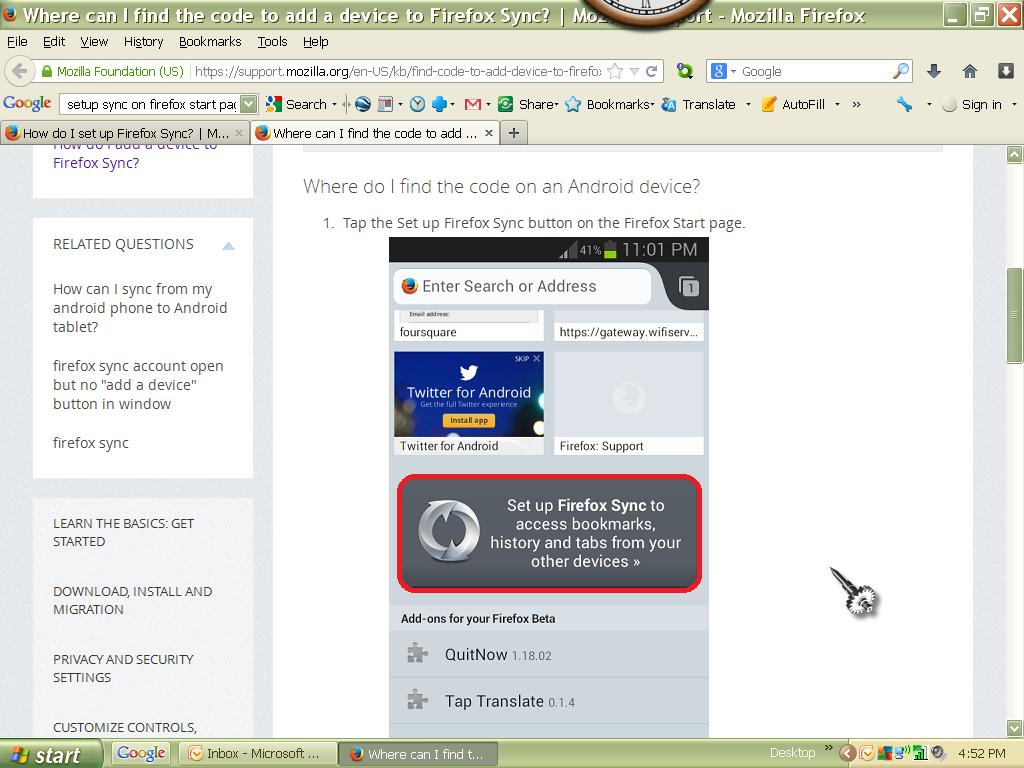Click in the Google search box
This screenshot has width=1024, height=768.
click(x=815, y=71)
